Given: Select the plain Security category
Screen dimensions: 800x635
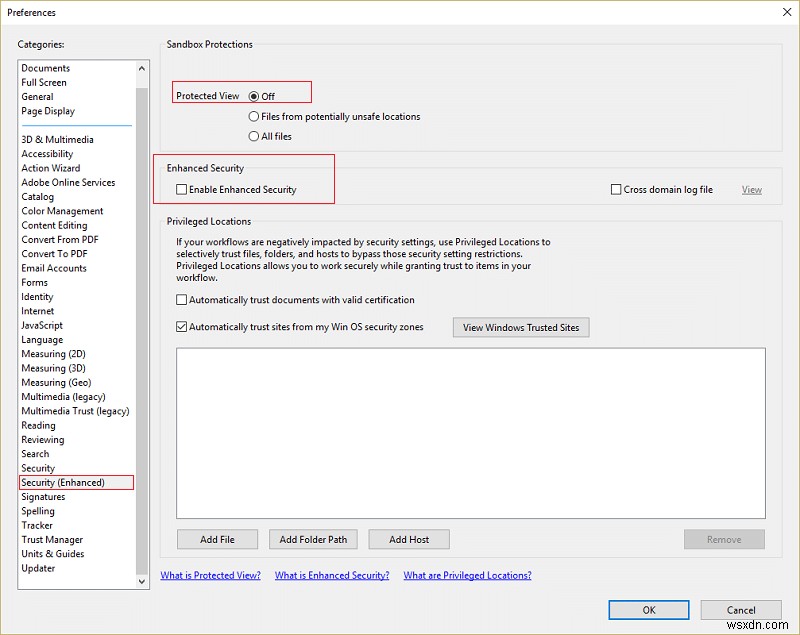Looking at the screenshot, I should (38, 468).
